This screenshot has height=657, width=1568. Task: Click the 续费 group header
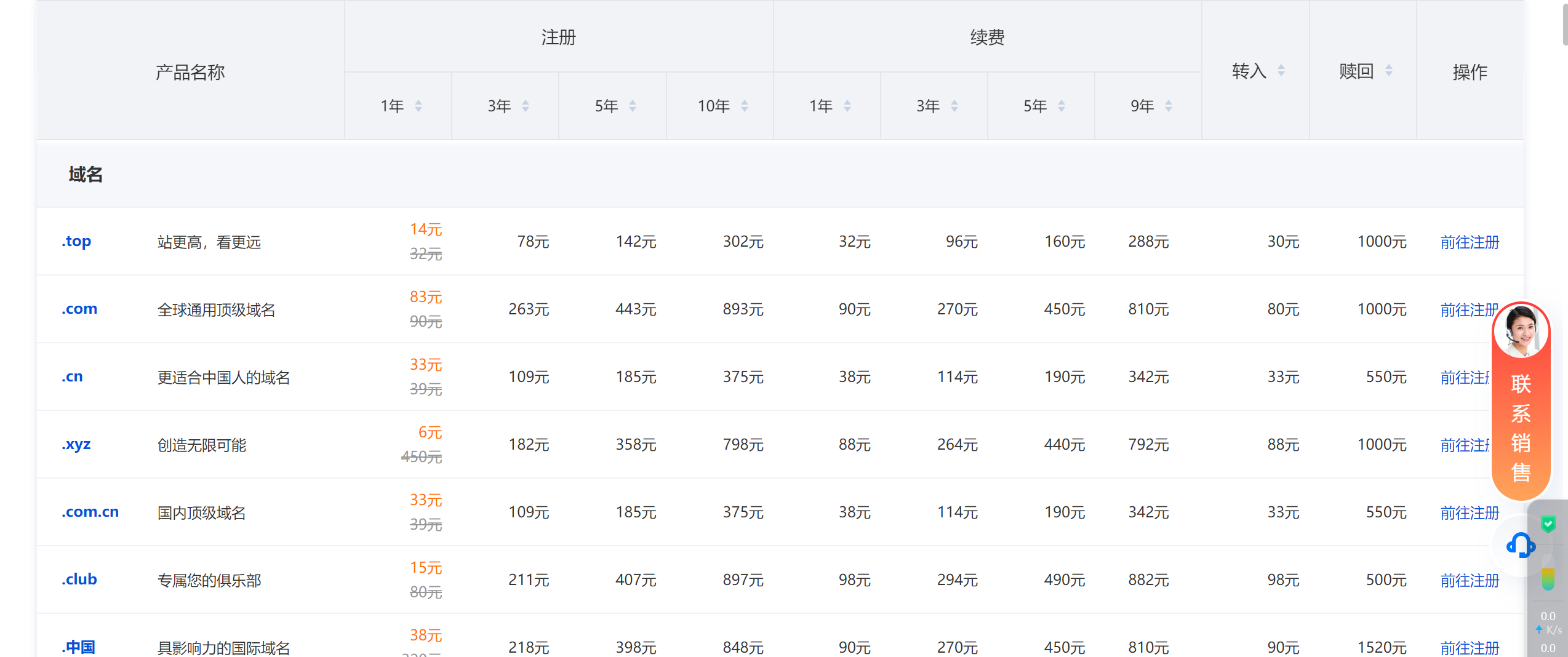[x=987, y=38]
